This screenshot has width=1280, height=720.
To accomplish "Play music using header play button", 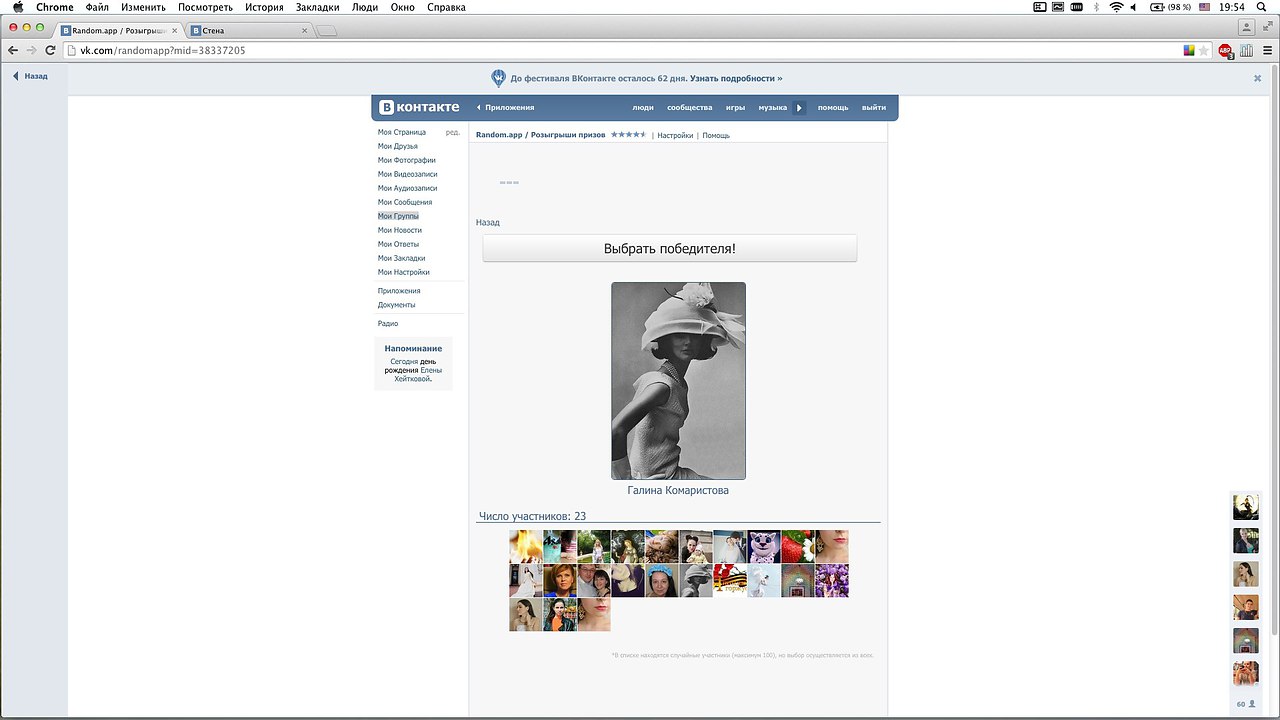I will (799, 107).
